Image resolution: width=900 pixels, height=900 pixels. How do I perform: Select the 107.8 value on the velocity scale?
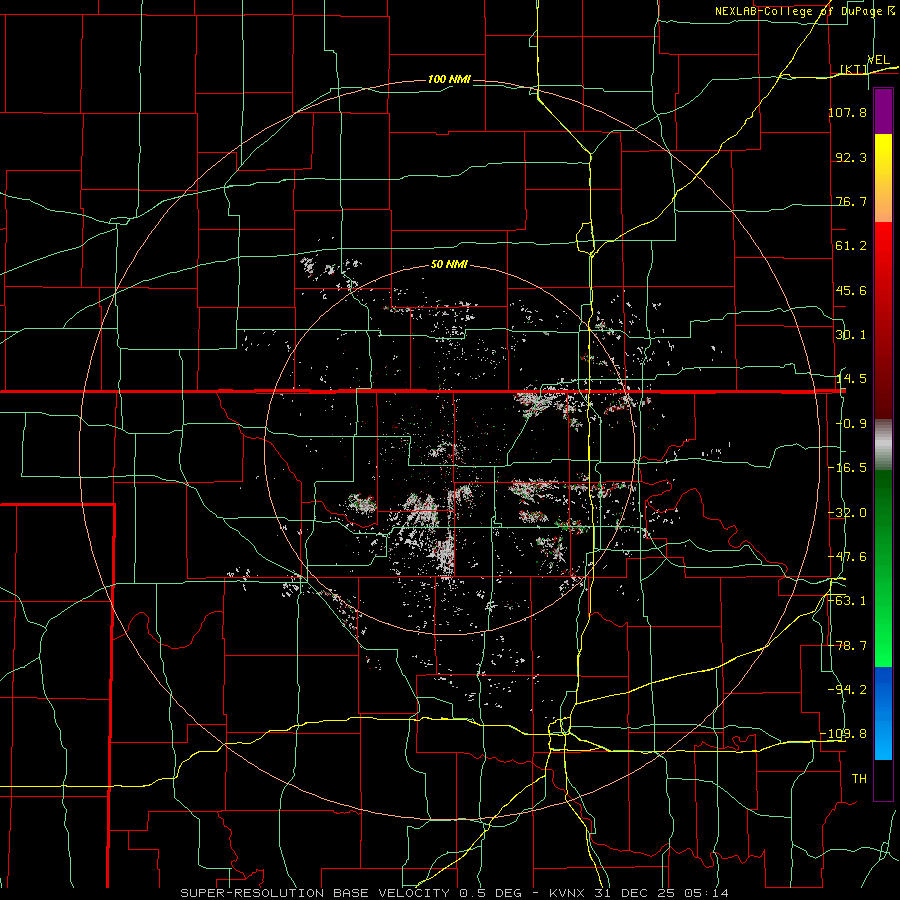pyautogui.click(x=847, y=112)
